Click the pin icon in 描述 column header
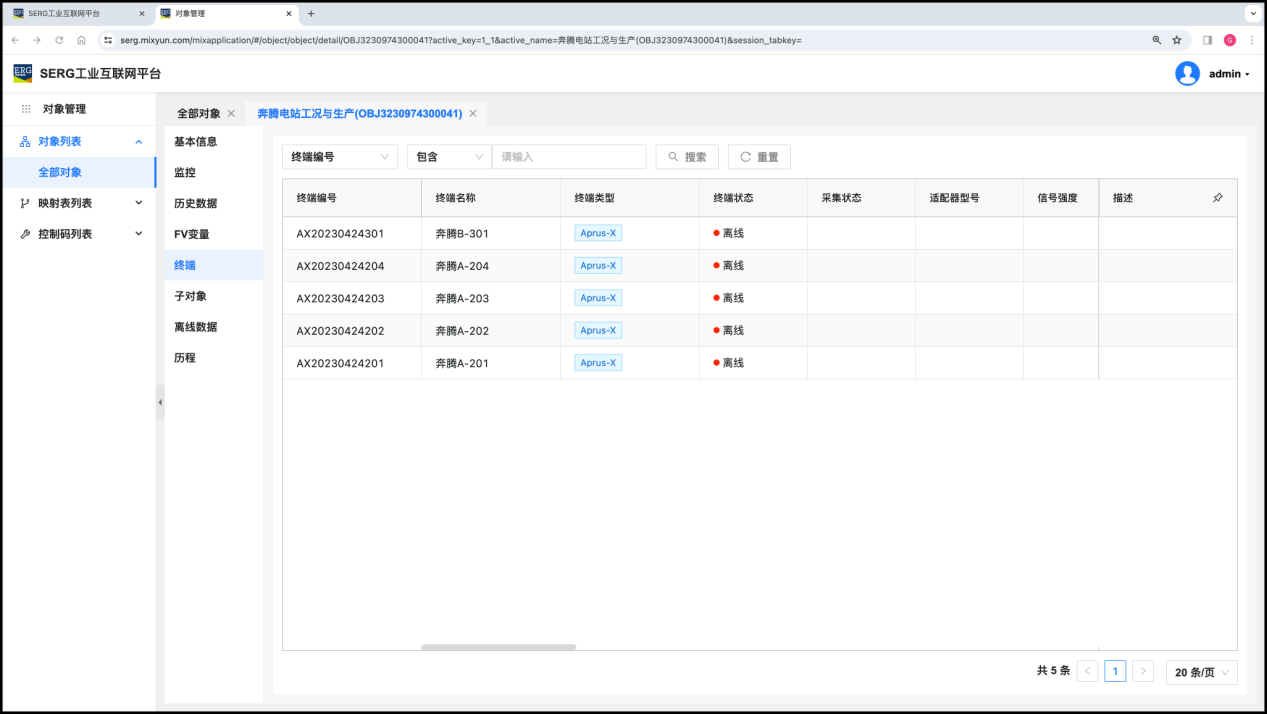 coord(1217,198)
